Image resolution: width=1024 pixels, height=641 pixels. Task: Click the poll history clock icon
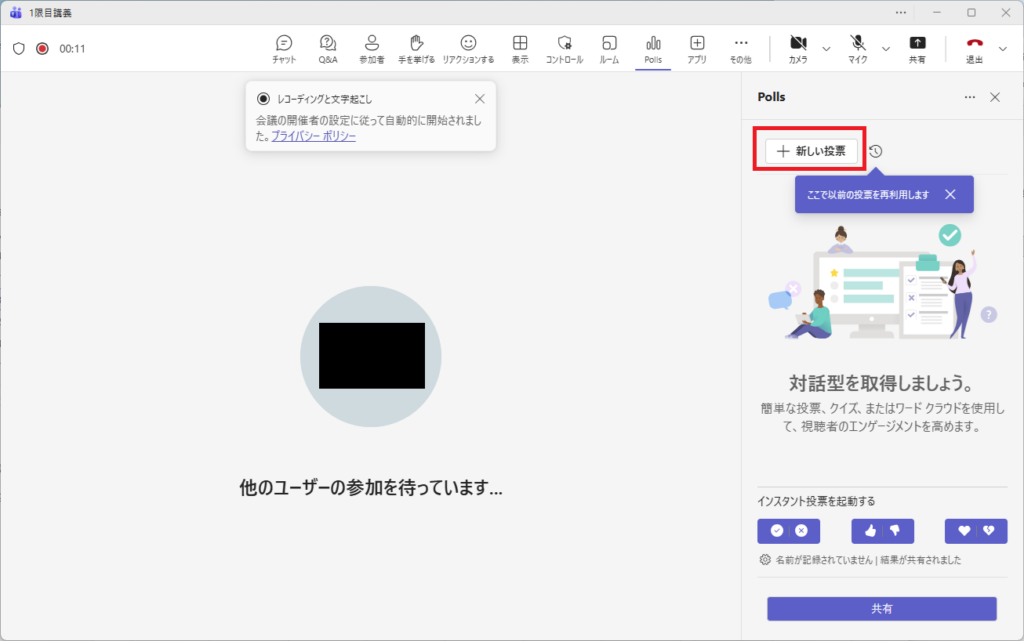point(876,152)
